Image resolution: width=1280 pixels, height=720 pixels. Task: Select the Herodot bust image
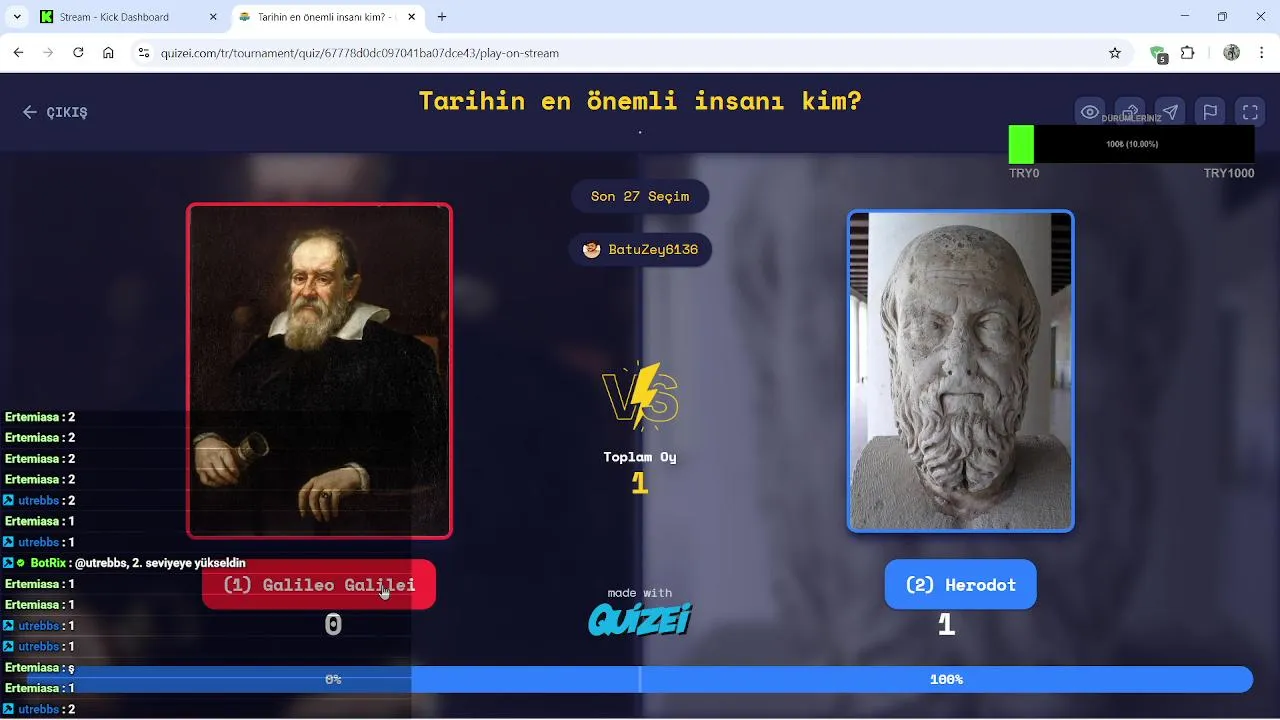(960, 371)
